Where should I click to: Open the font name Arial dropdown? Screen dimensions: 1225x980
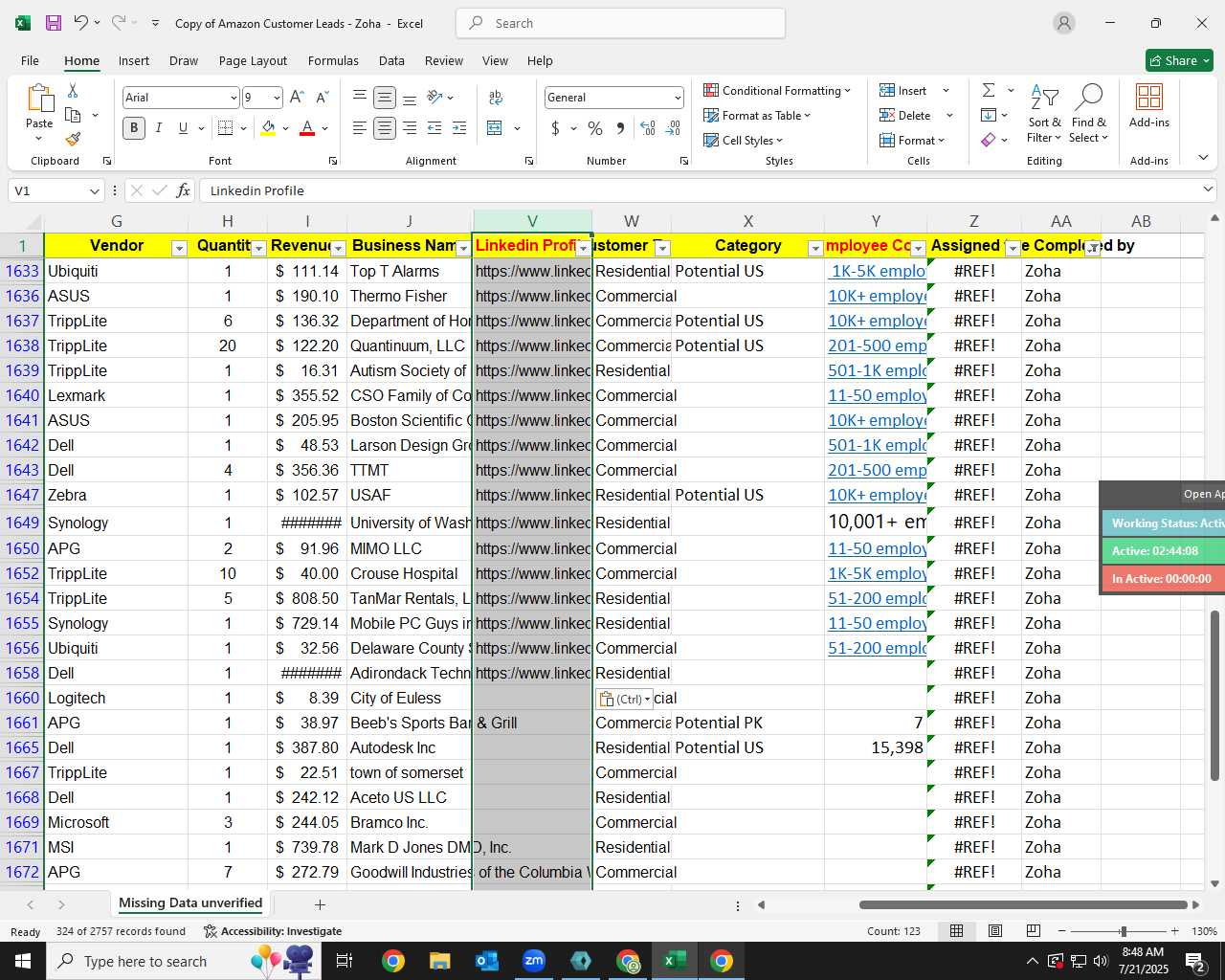point(234,98)
